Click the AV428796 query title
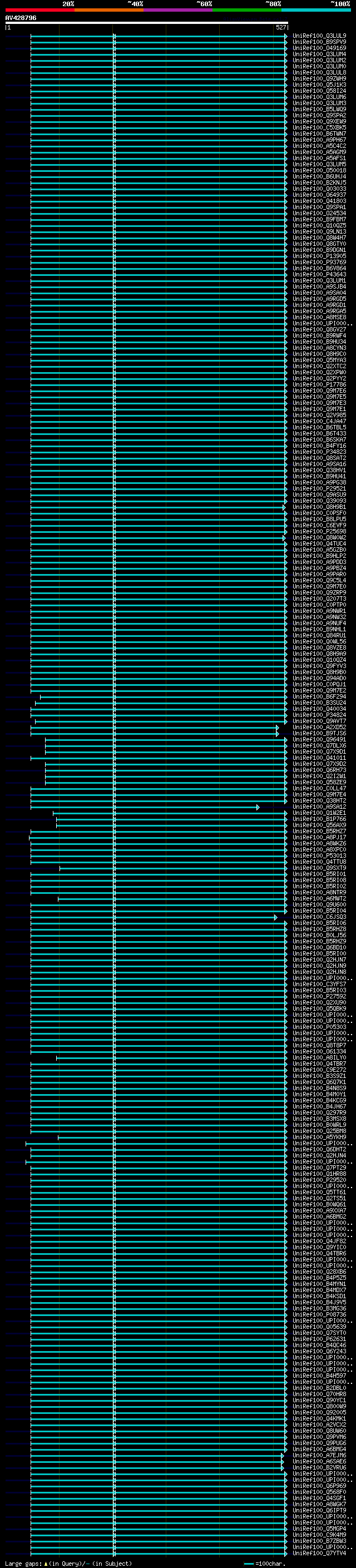 [21, 18]
